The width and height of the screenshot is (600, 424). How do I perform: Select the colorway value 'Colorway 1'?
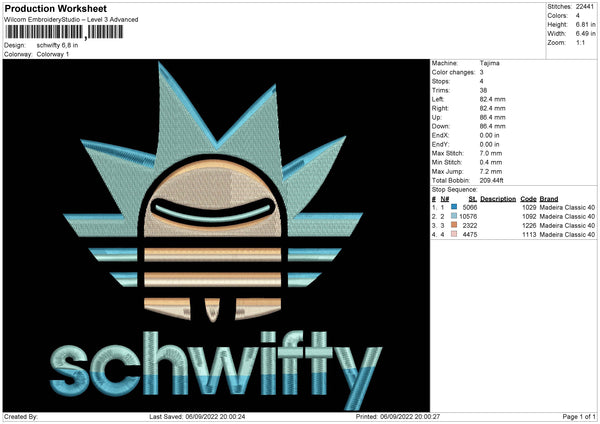53,54
